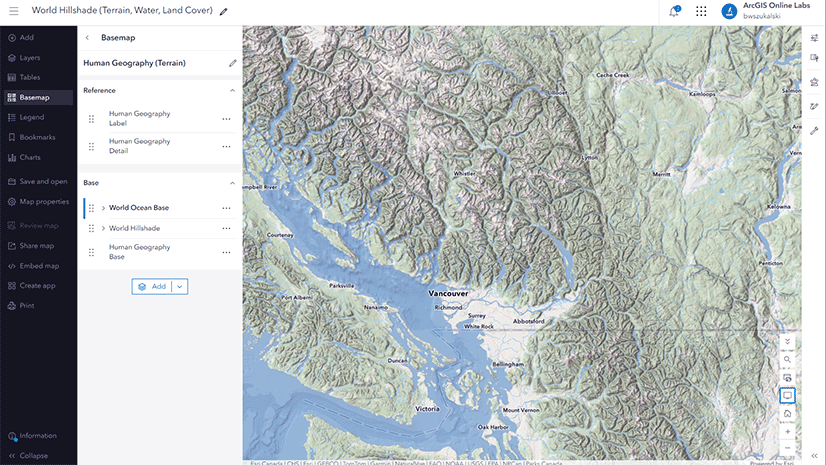
Task: Open the hamburger menu
Action: pos(14,11)
